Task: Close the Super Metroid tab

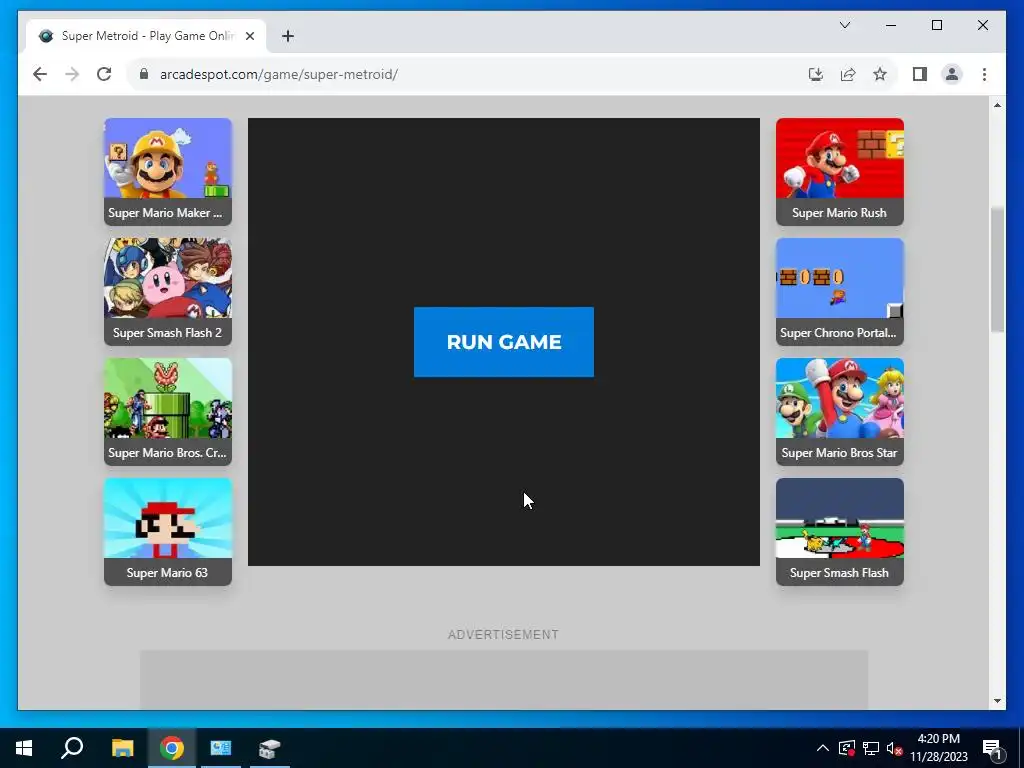Action: [x=249, y=36]
